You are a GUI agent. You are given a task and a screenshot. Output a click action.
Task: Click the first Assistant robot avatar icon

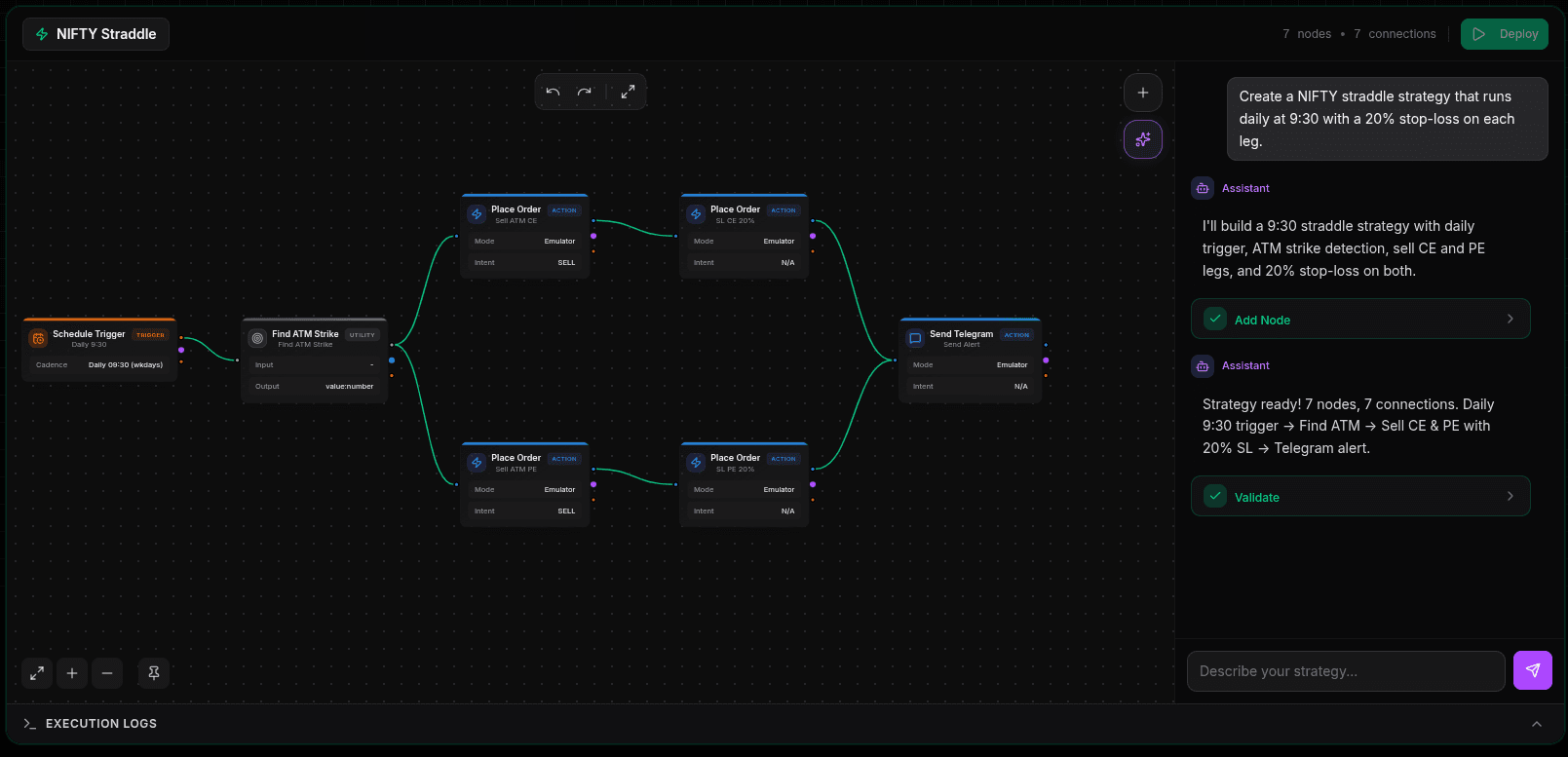tap(1203, 188)
